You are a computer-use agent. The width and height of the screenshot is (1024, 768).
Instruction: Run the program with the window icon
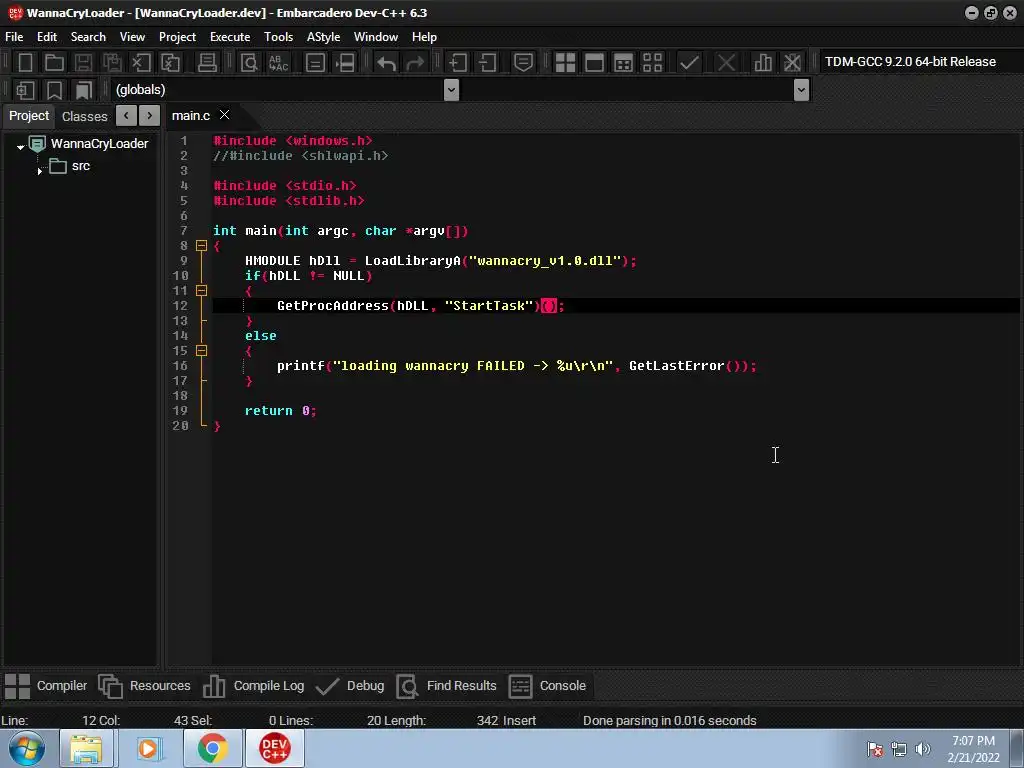coord(594,63)
